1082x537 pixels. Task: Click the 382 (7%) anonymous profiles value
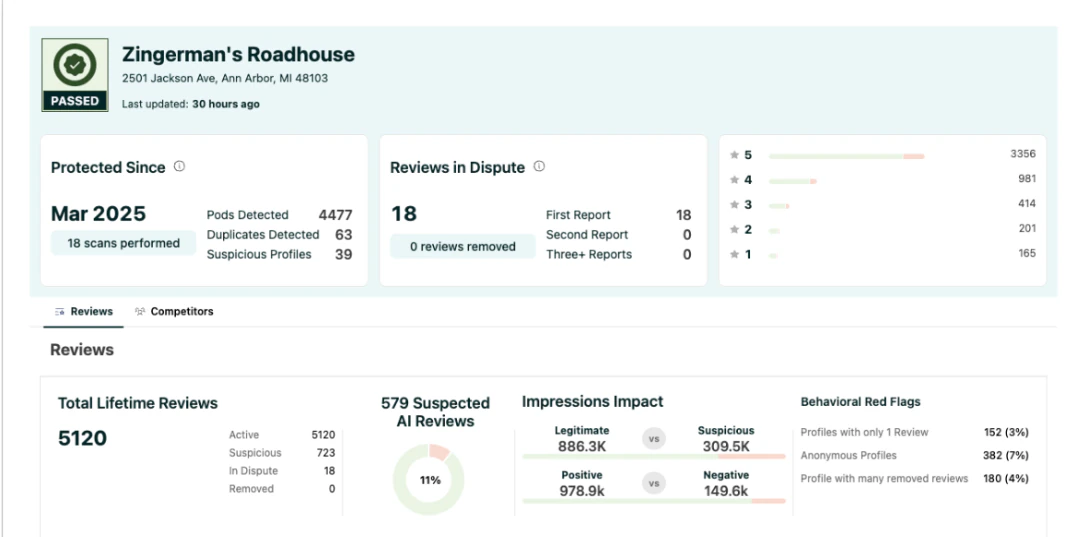click(x=1005, y=456)
